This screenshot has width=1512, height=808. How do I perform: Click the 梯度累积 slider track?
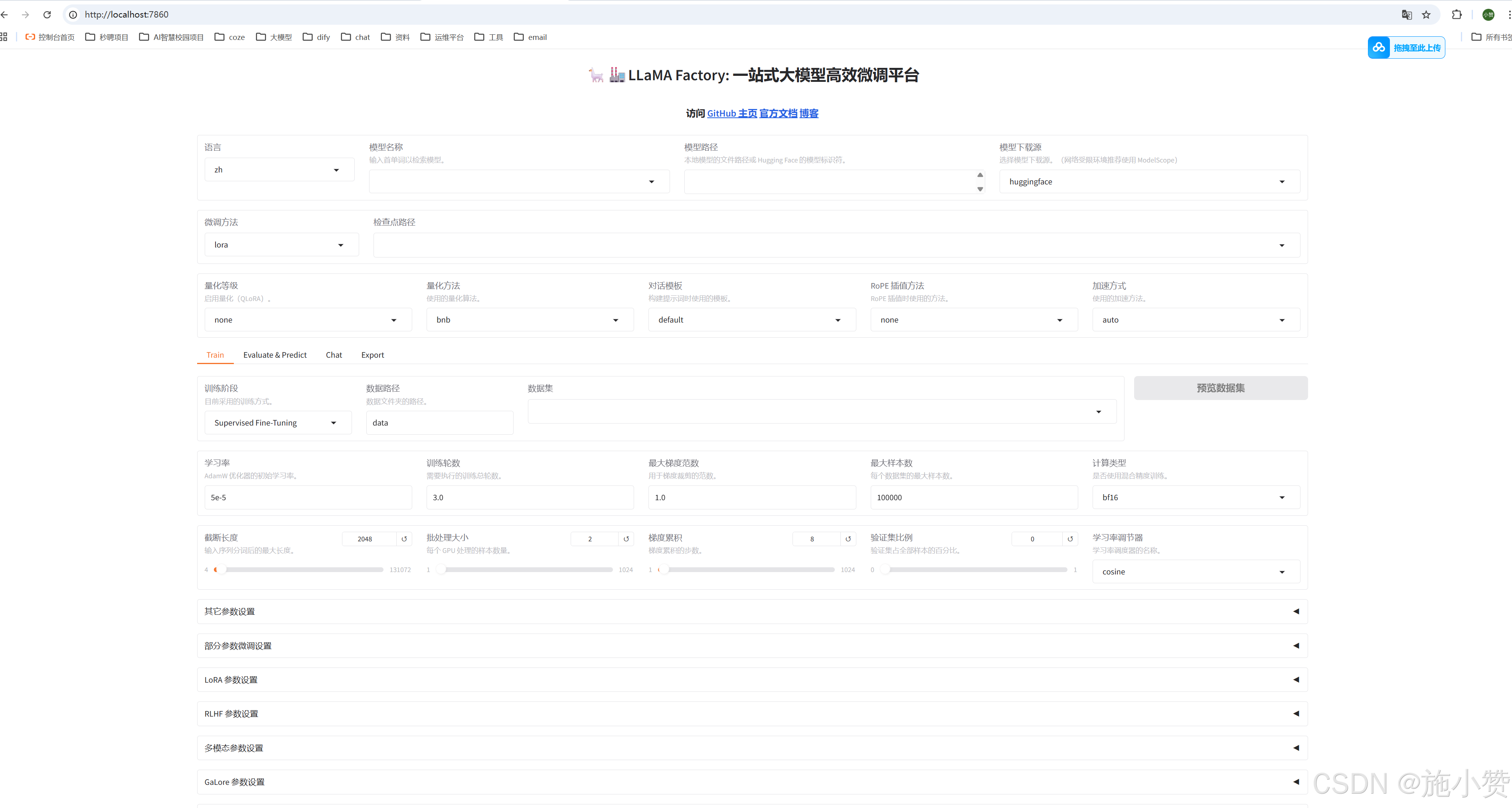(746, 570)
